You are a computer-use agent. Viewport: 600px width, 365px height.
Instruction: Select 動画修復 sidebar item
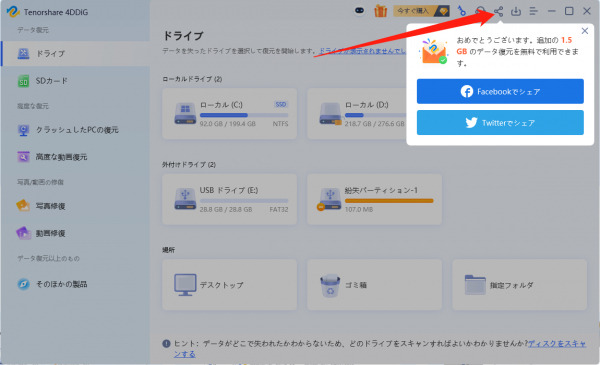pos(75,233)
